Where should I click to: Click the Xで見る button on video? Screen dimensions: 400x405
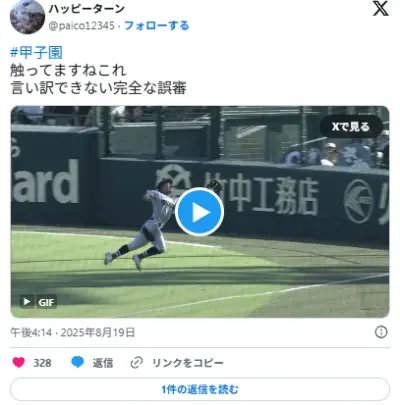point(351,126)
